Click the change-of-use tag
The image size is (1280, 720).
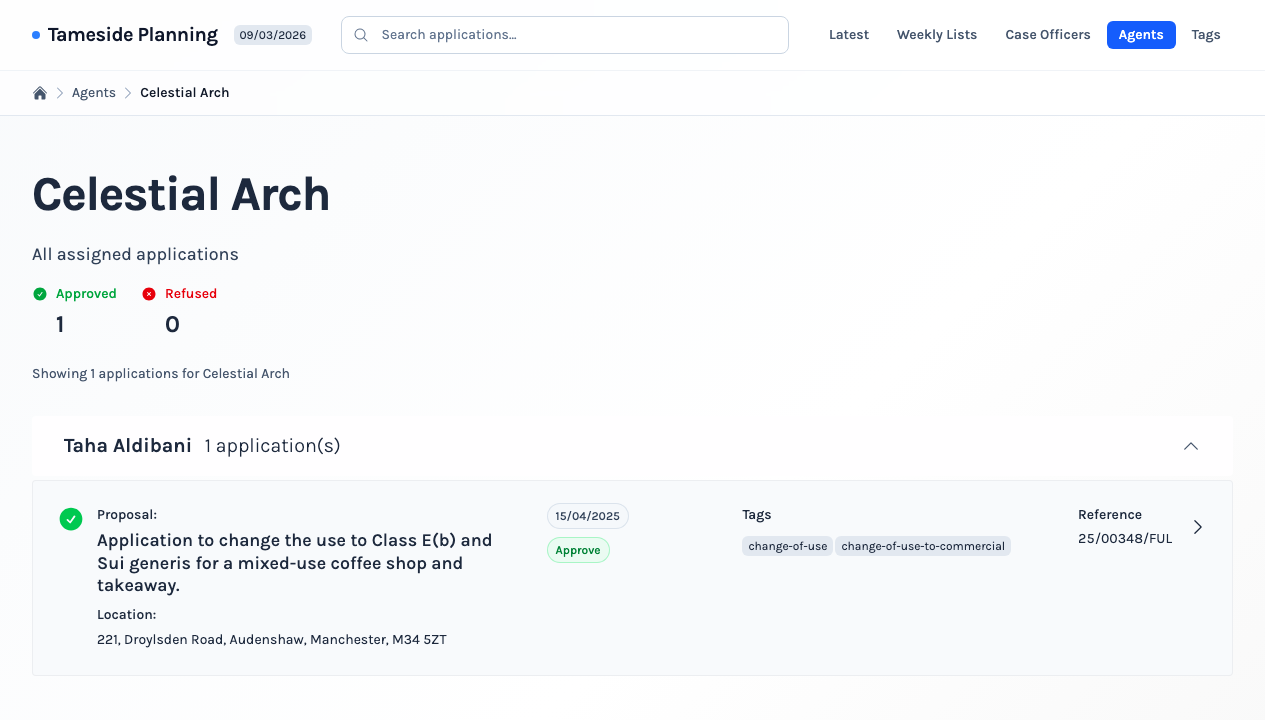coord(787,546)
